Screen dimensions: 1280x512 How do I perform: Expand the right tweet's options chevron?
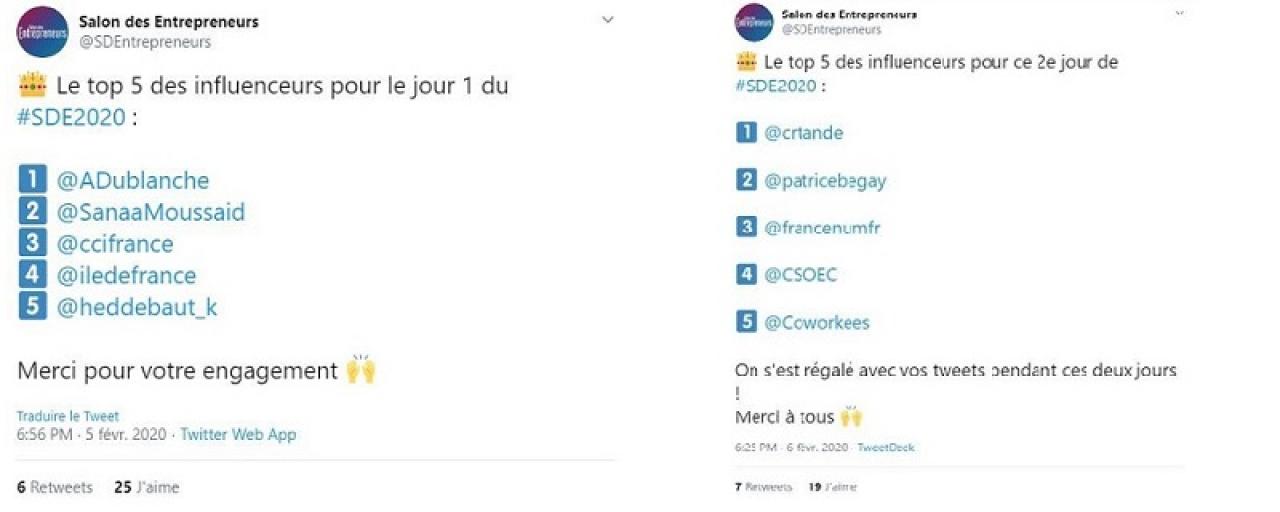(1179, 13)
